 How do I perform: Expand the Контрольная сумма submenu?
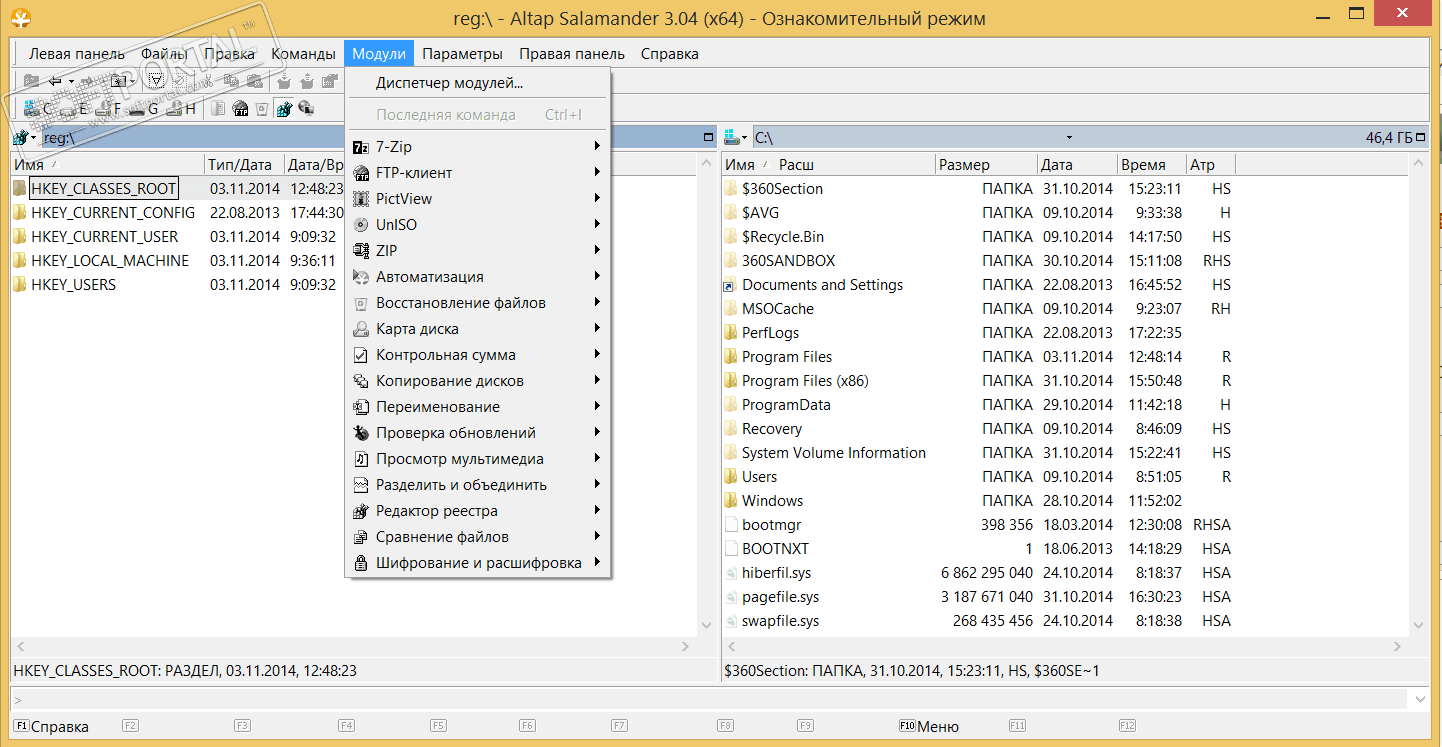(478, 354)
